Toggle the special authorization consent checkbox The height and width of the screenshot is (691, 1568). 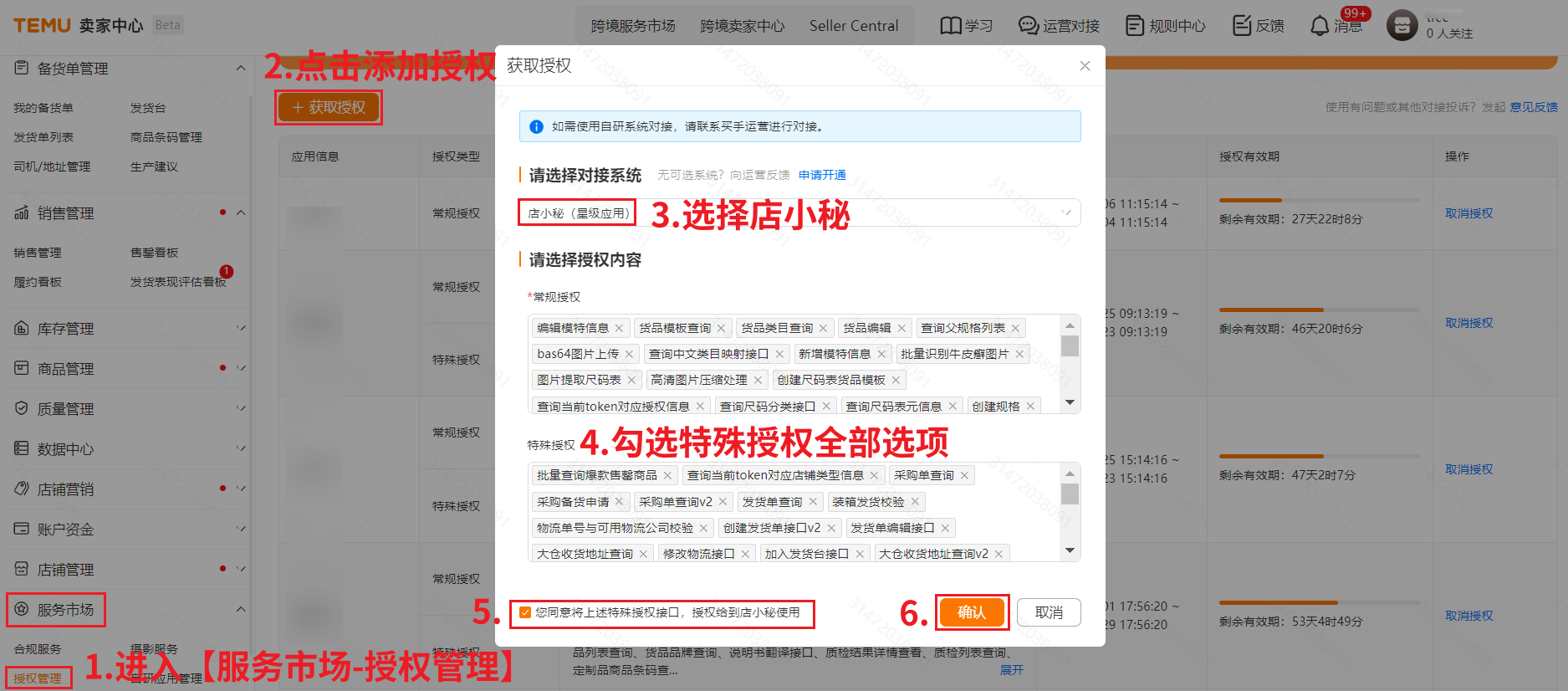[x=525, y=612]
